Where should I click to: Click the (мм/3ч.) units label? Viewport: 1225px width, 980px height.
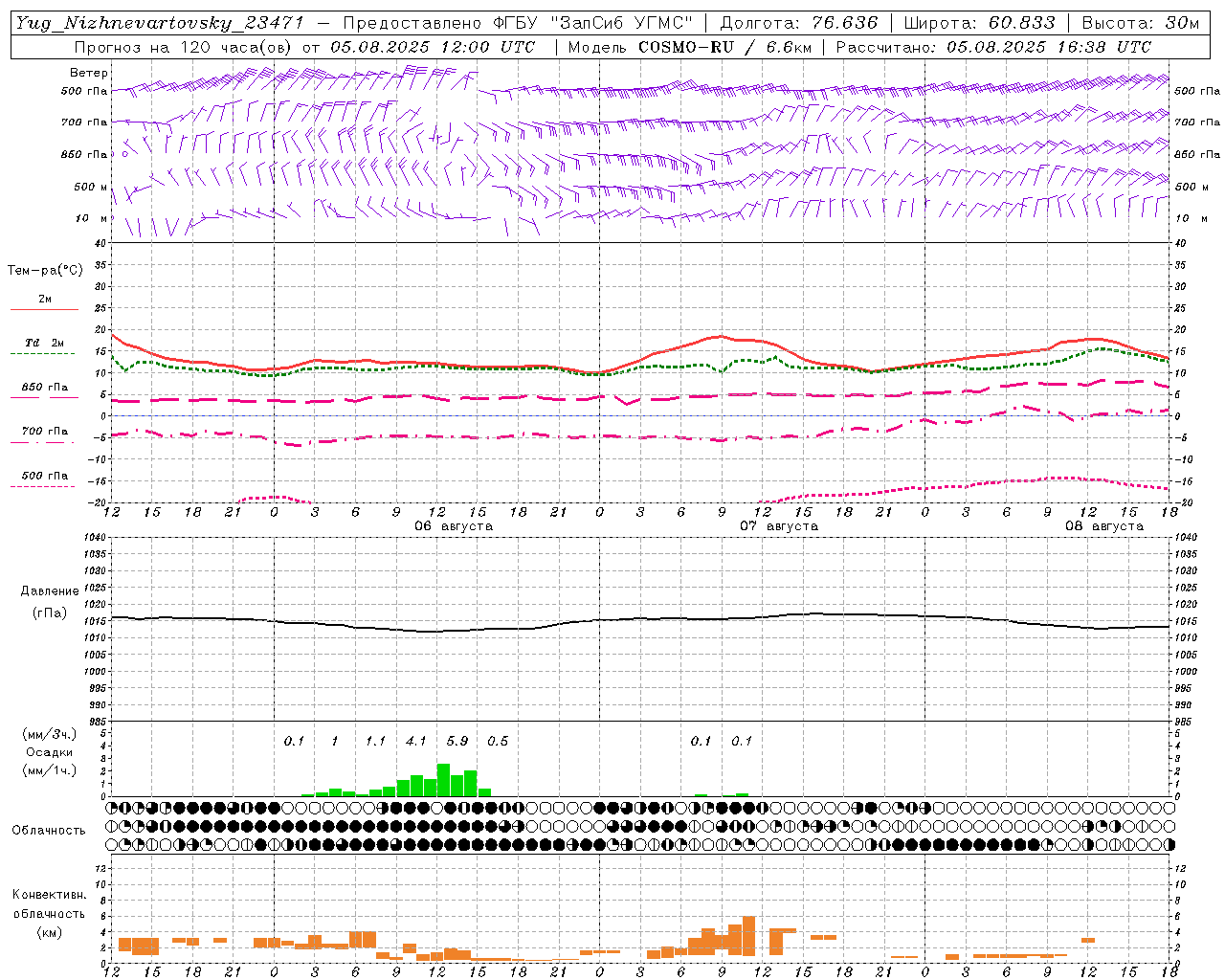point(50,734)
